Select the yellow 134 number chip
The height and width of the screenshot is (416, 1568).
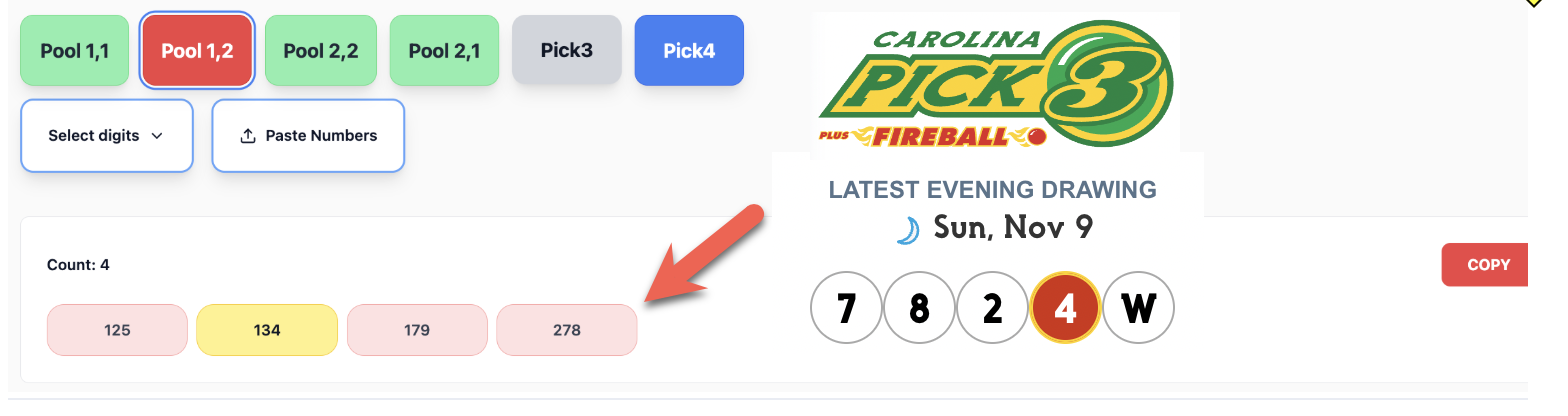coord(267,330)
